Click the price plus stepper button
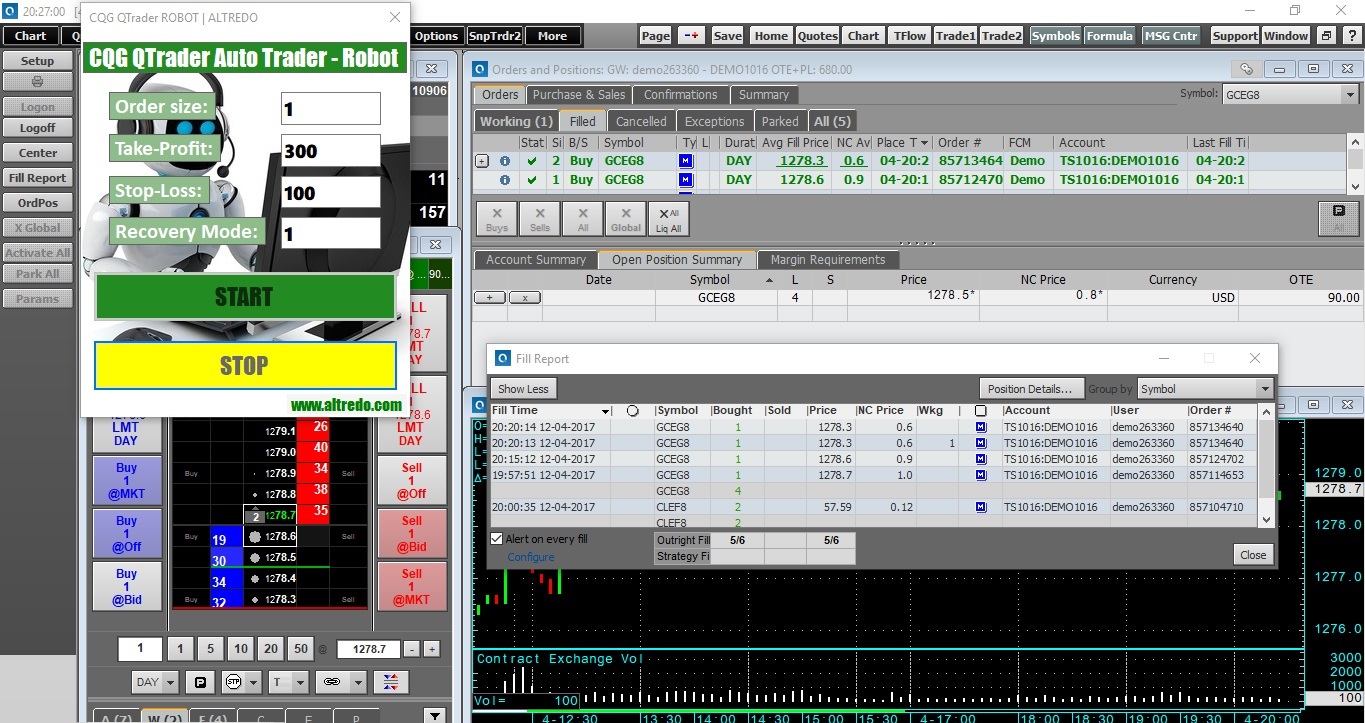The width and height of the screenshot is (1365, 723). [x=432, y=649]
